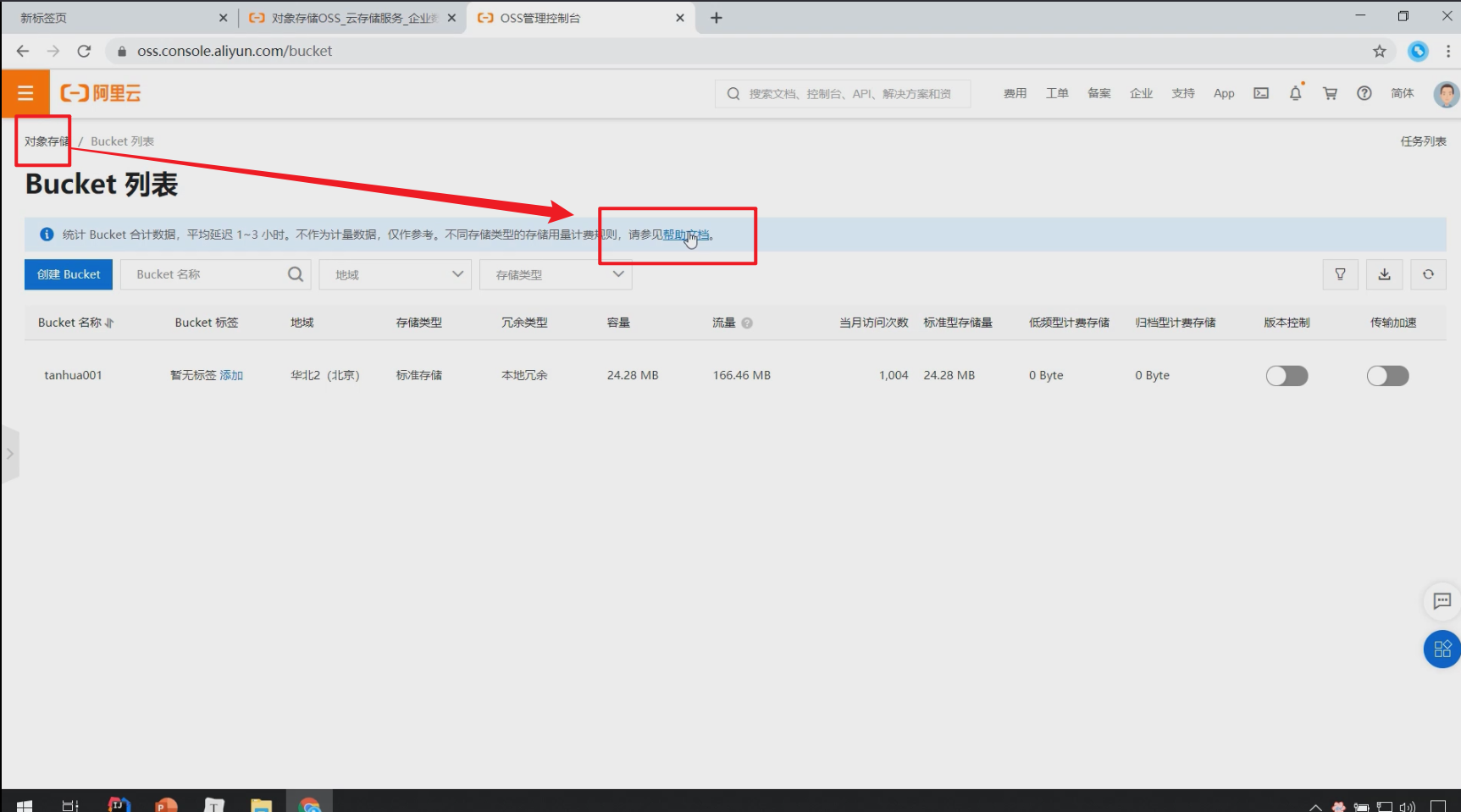Viewport: 1461px width, 812px height.
Task: Expand the 地域 region dropdown
Action: 395,274
